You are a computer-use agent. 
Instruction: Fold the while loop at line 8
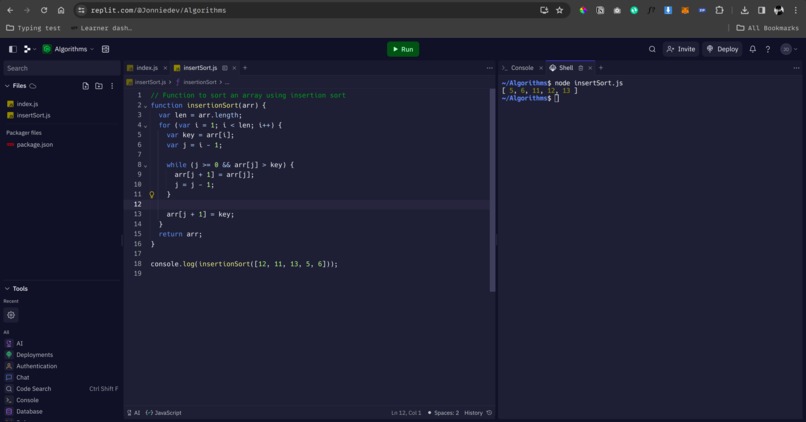145,166
